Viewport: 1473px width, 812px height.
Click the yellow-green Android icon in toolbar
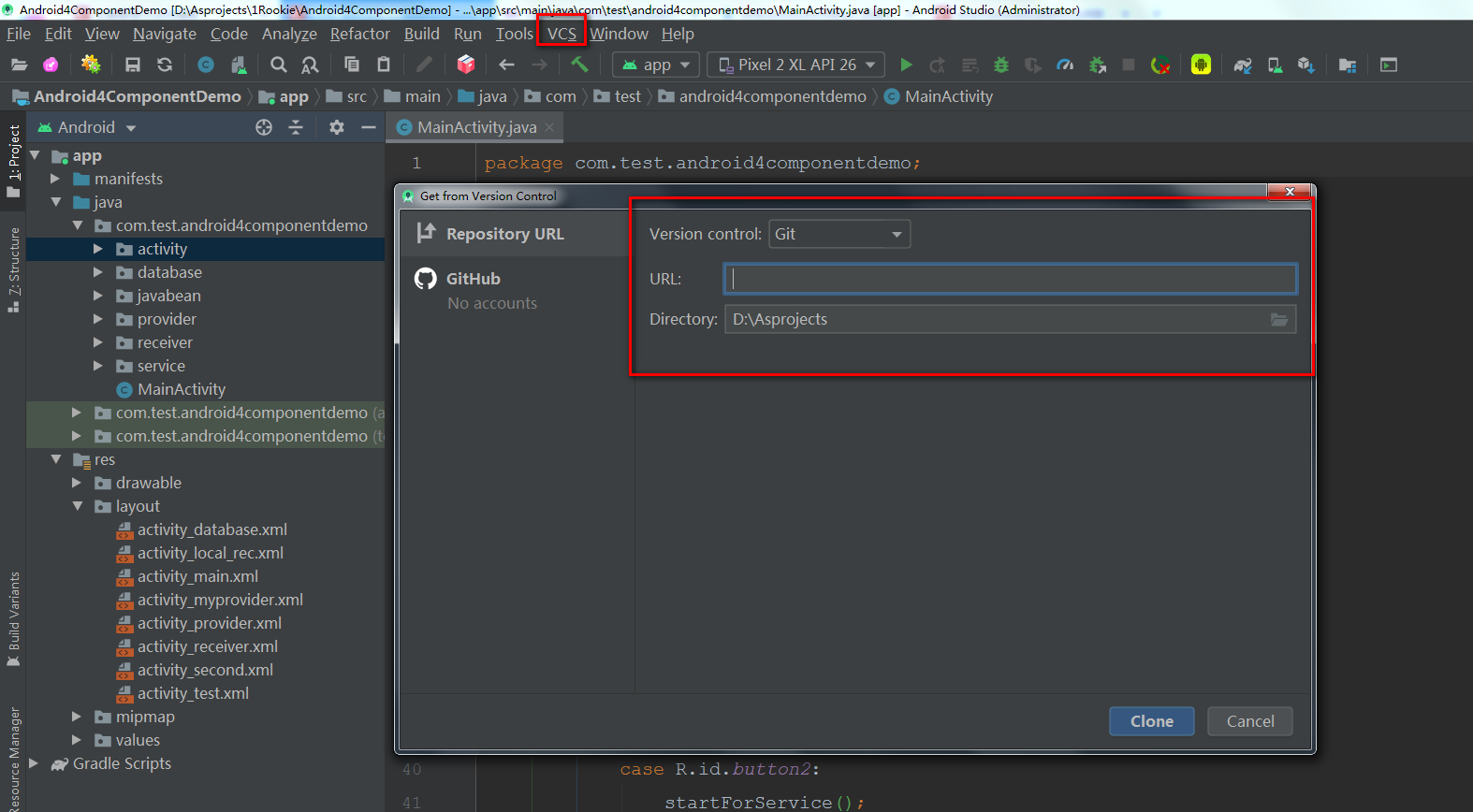click(1202, 65)
